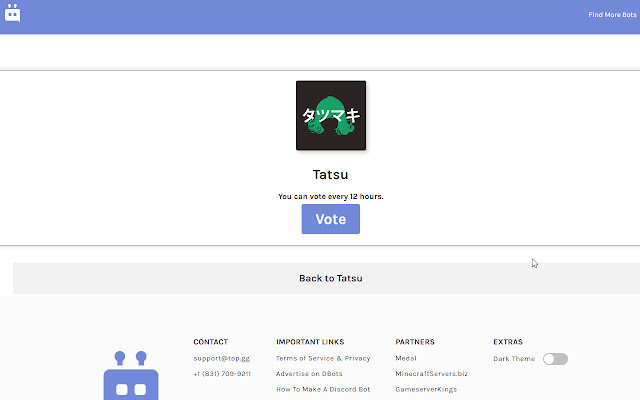The height and width of the screenshot is (400, 640).
Task: Open Find More Bots link
Action: [x=612, y=15]
